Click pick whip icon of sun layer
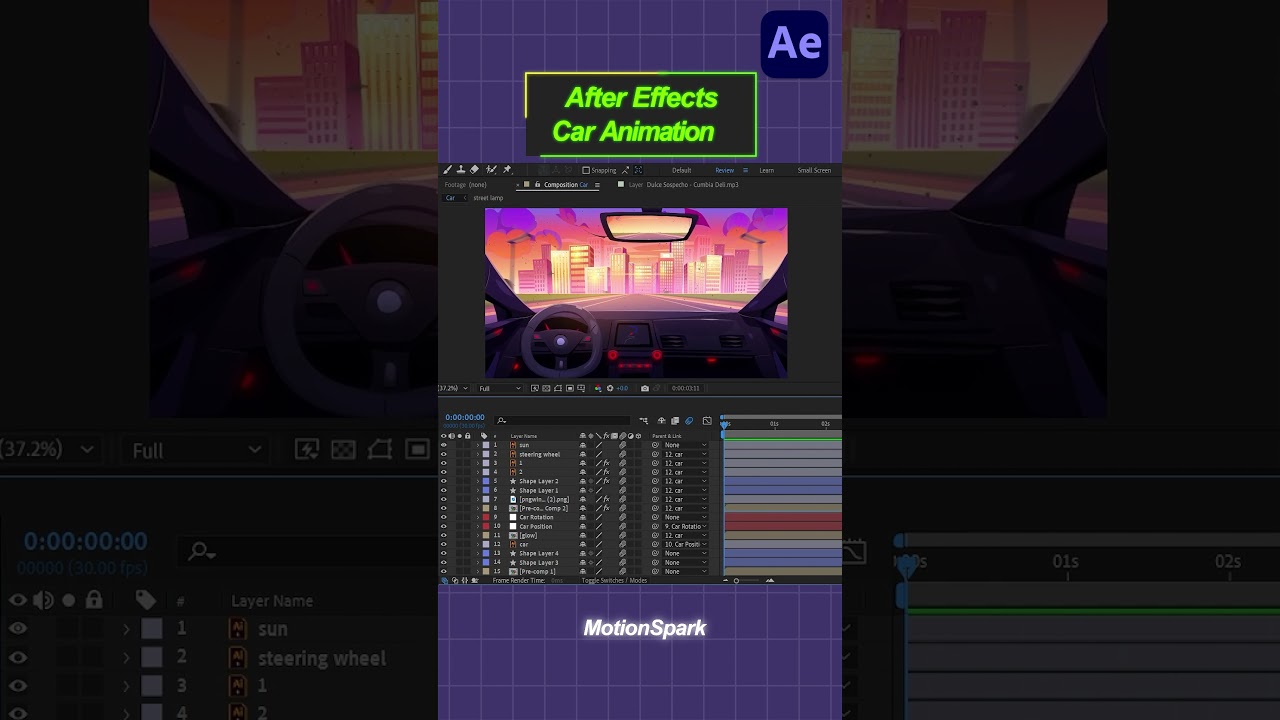 click(655, 445)
